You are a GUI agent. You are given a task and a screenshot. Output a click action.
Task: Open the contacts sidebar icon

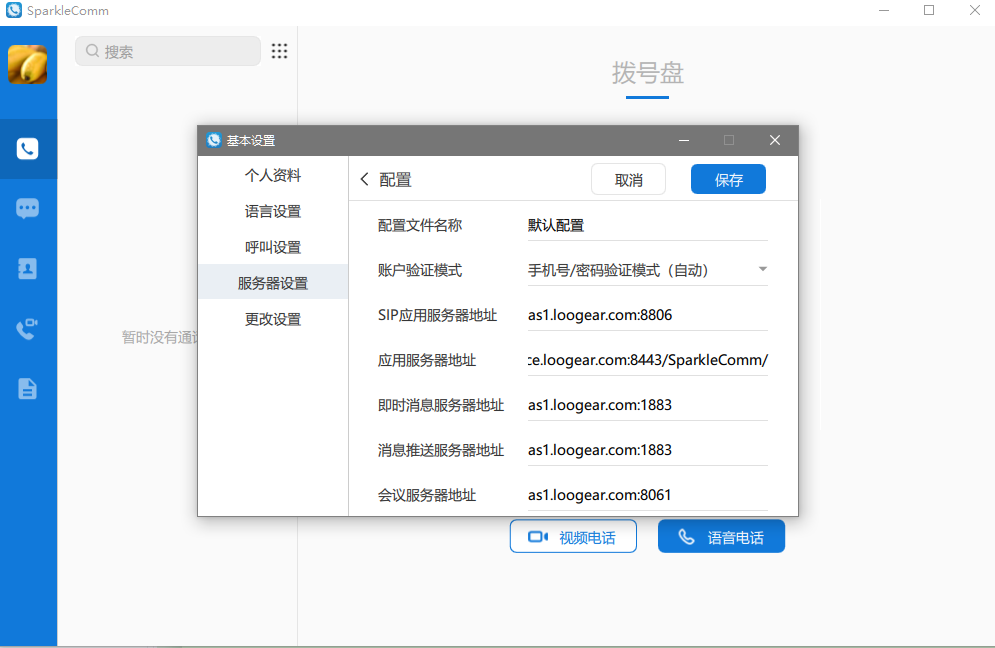coord(28,269)
